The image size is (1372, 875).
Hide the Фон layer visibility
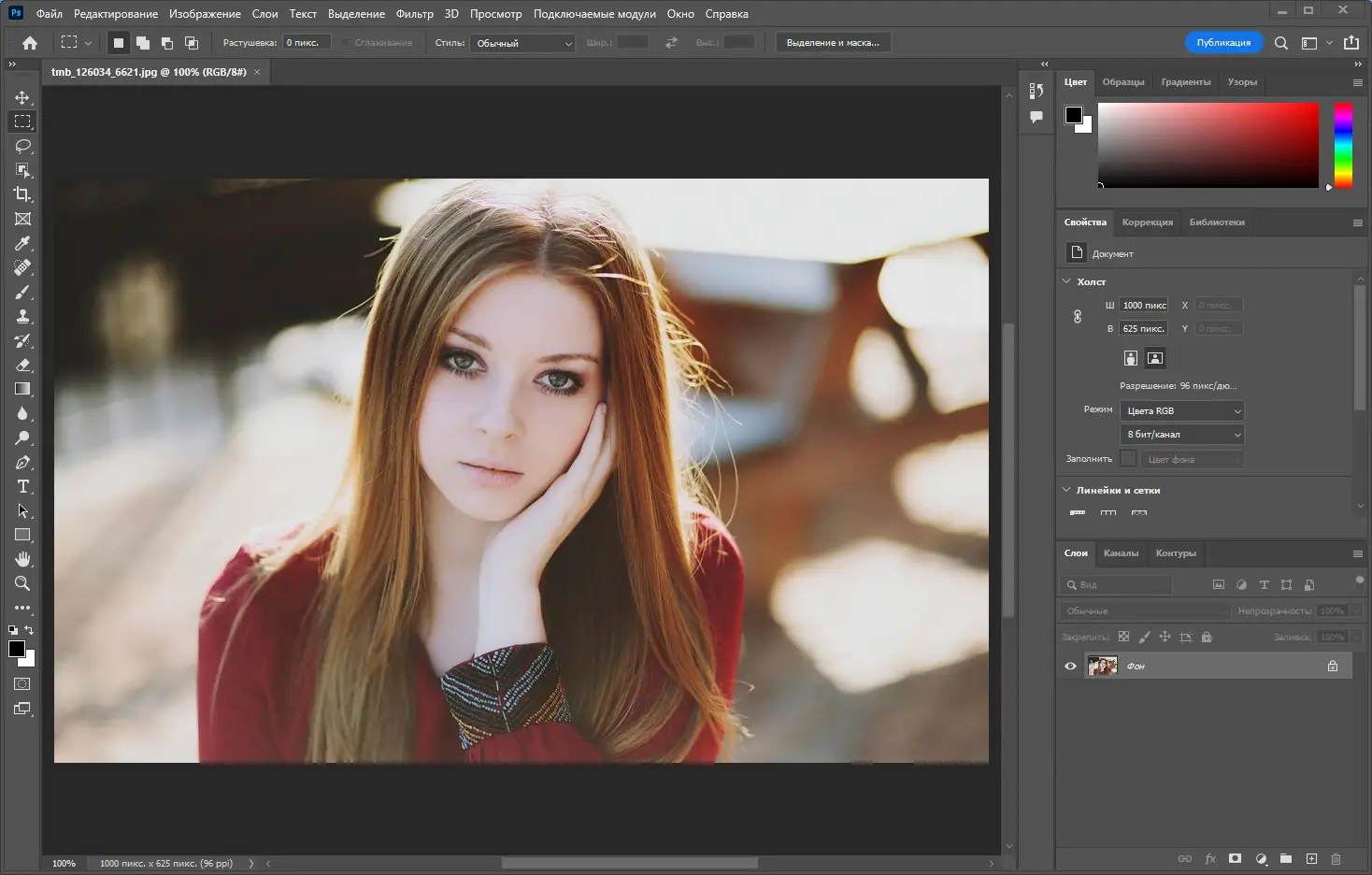tap(1070, 666)
